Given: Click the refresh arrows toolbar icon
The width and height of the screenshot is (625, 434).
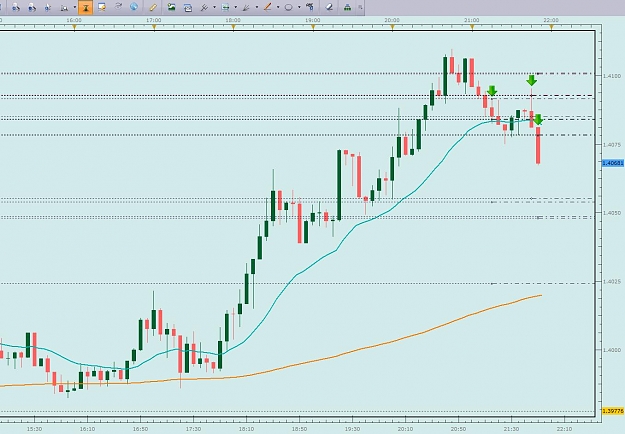Looking at the screenshot, I should (x=118, y=6).
